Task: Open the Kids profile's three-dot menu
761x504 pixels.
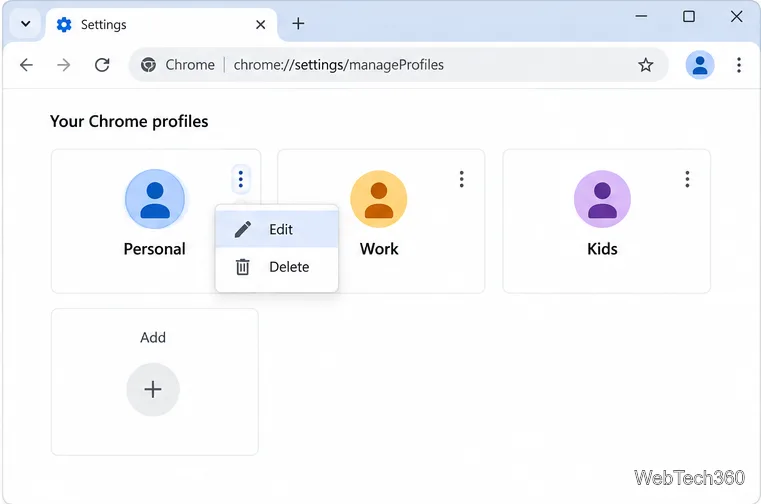Action: pos(687,179)
